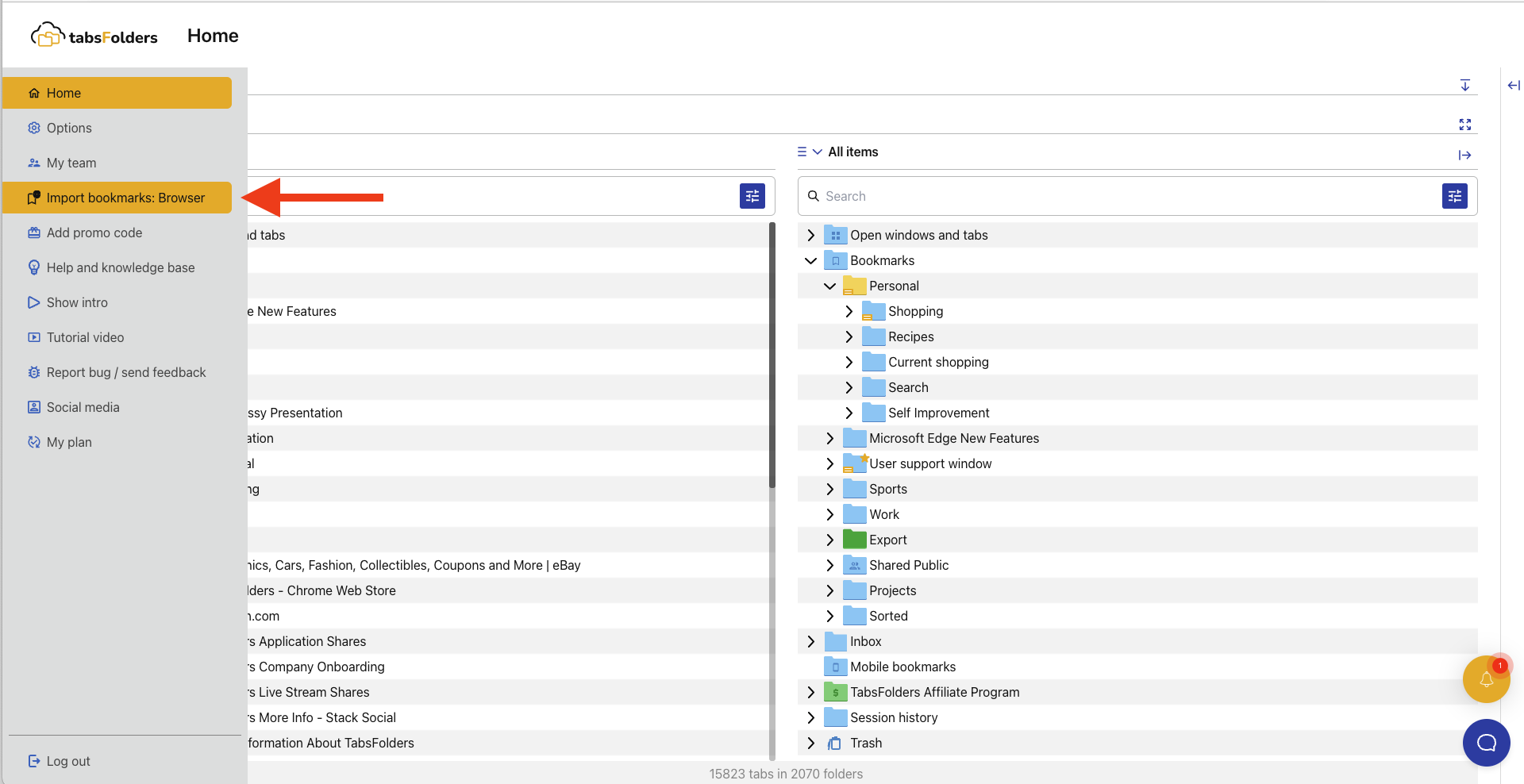This screenshot has width=1524, height=784.
Task: Click the left panel scrollbar
Action: click(x=772, y=355)
